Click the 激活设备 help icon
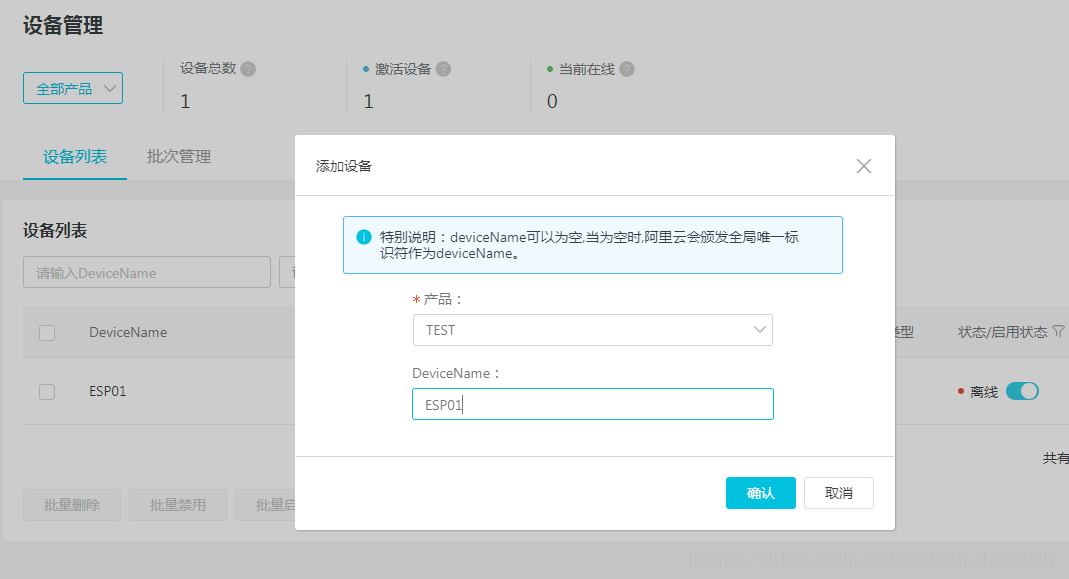1069x579 pixels. 443,68
